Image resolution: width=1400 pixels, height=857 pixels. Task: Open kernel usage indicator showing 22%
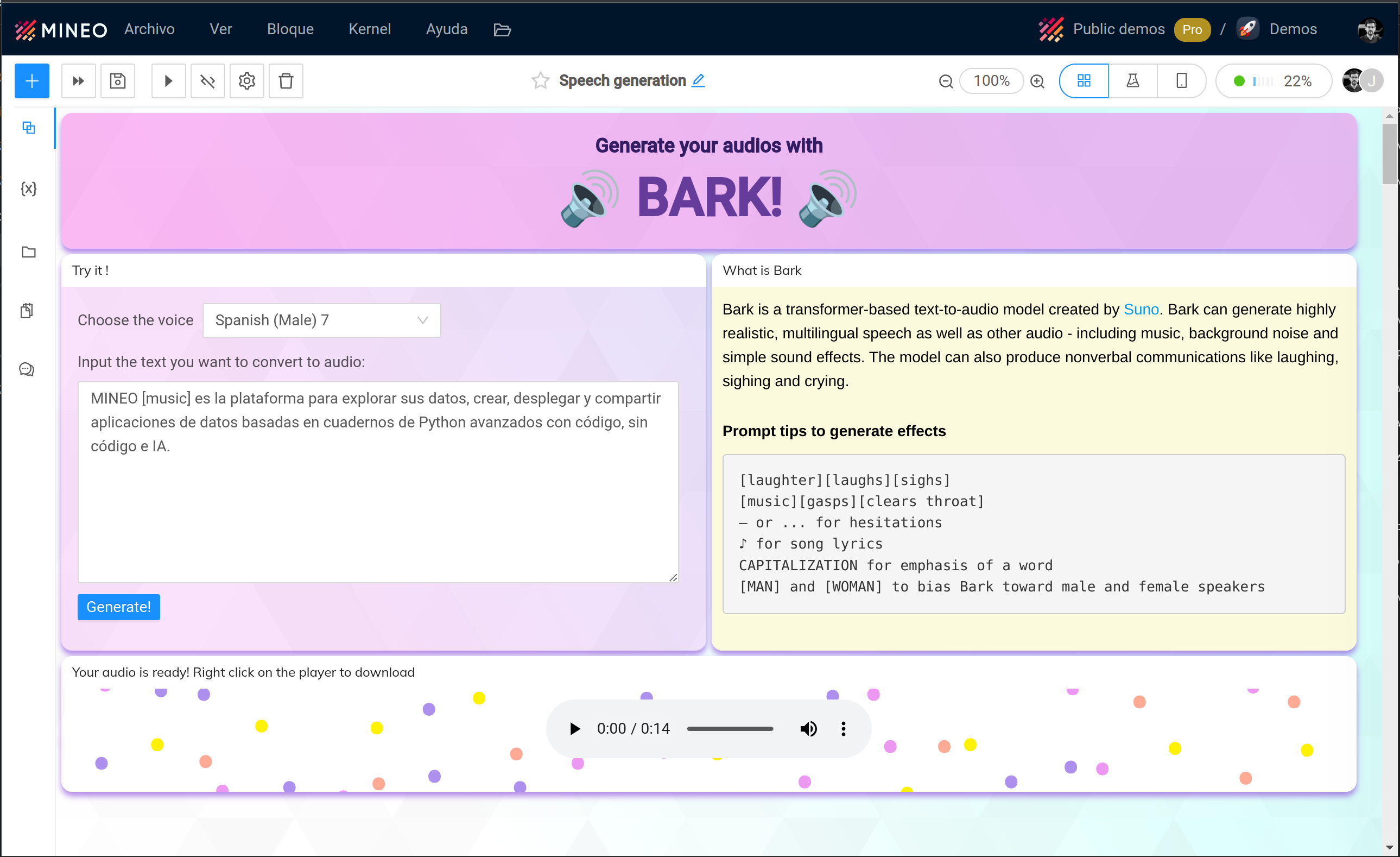pyautogui.click(x=1274, y=81)
